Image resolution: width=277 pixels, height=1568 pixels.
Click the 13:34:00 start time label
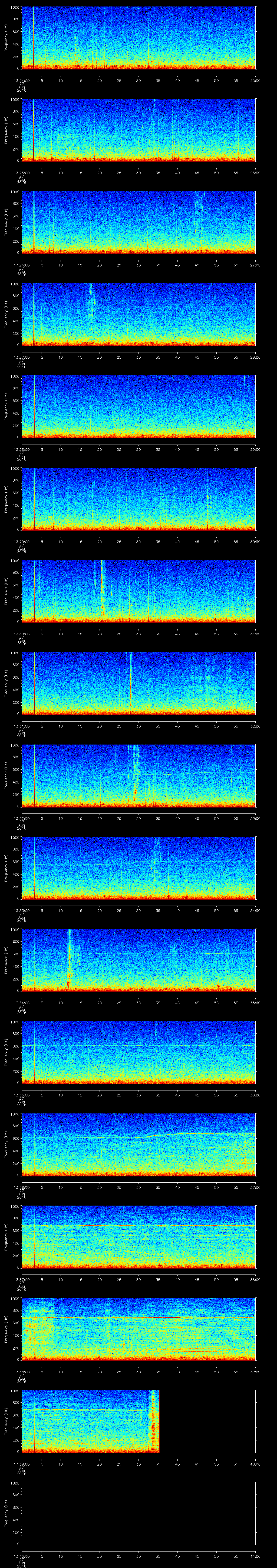click(x=22, y=1003)
